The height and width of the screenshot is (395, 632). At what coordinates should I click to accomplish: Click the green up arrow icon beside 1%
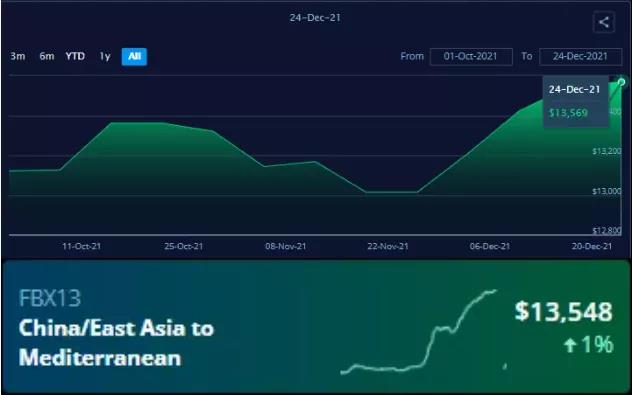(570, 345)
